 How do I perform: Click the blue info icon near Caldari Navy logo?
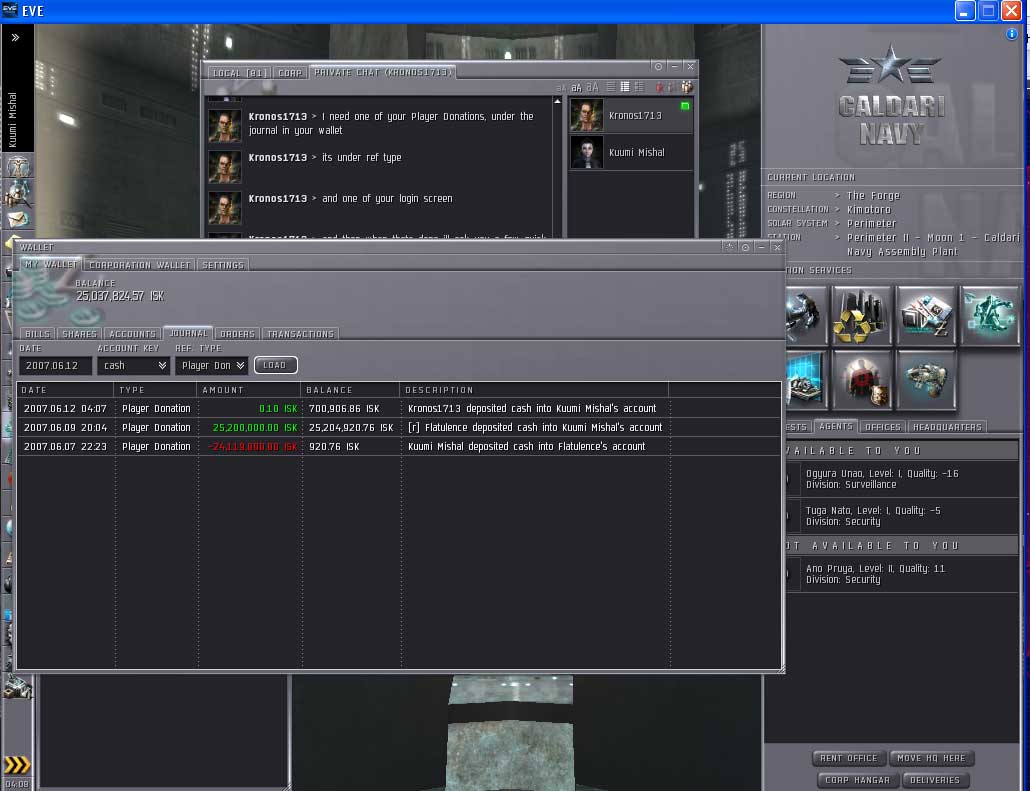click(x=1012, y=34)
